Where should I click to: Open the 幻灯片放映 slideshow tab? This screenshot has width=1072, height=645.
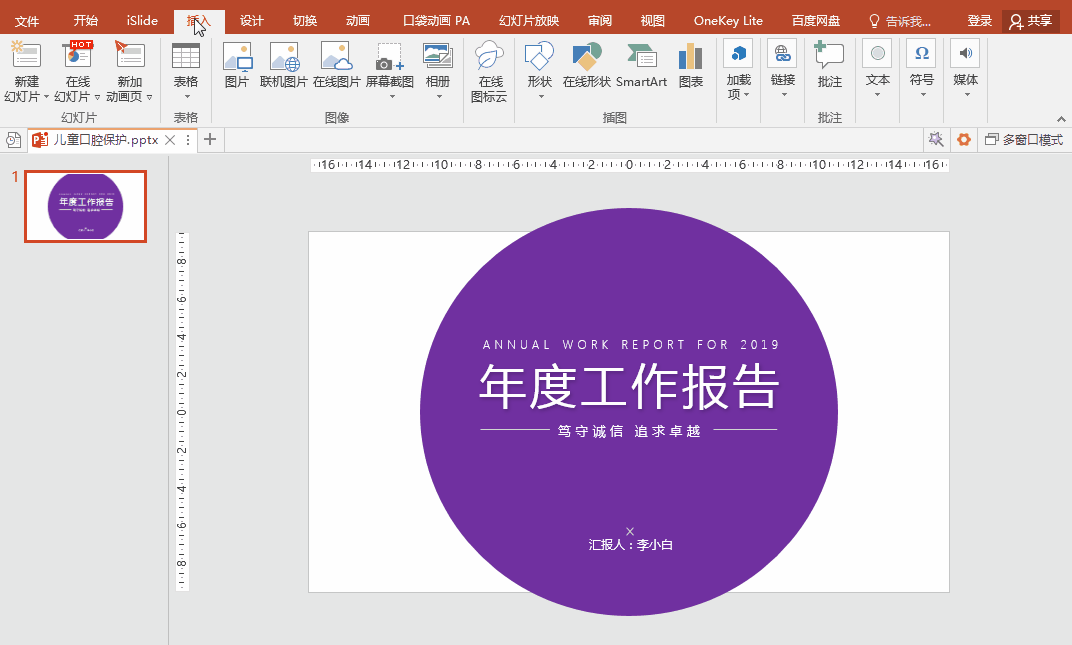click(529, 21)
